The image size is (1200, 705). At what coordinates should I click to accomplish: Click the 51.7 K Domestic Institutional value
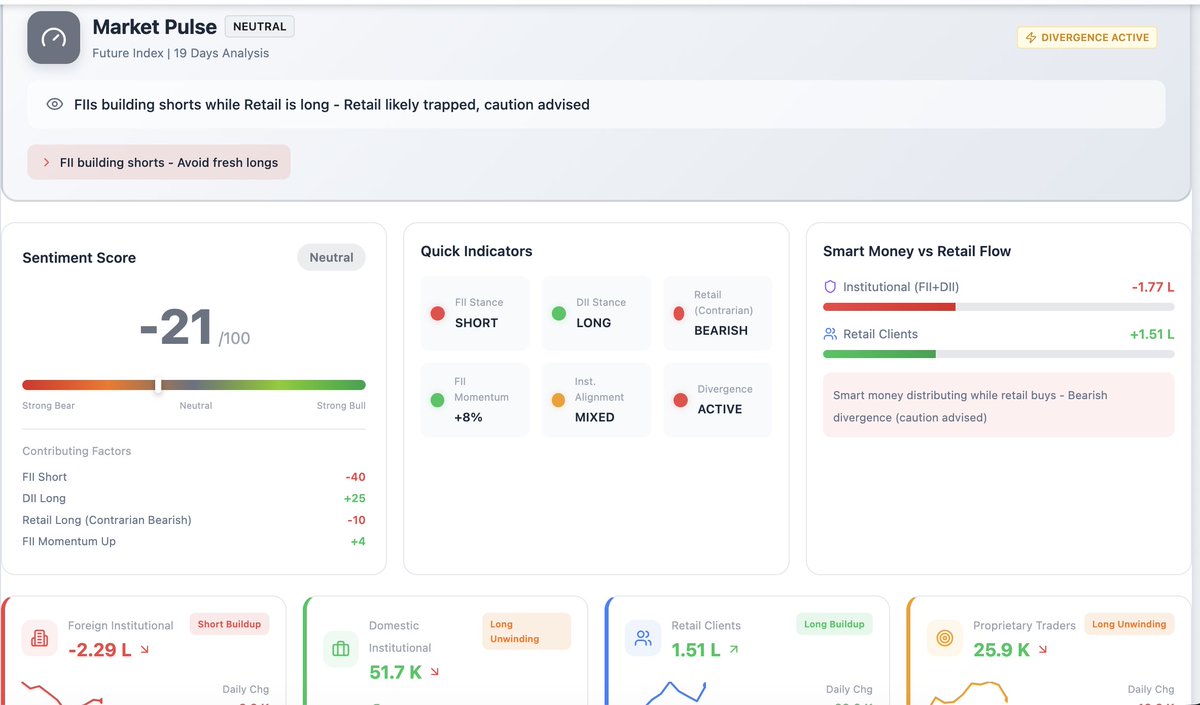pos(396,672)
